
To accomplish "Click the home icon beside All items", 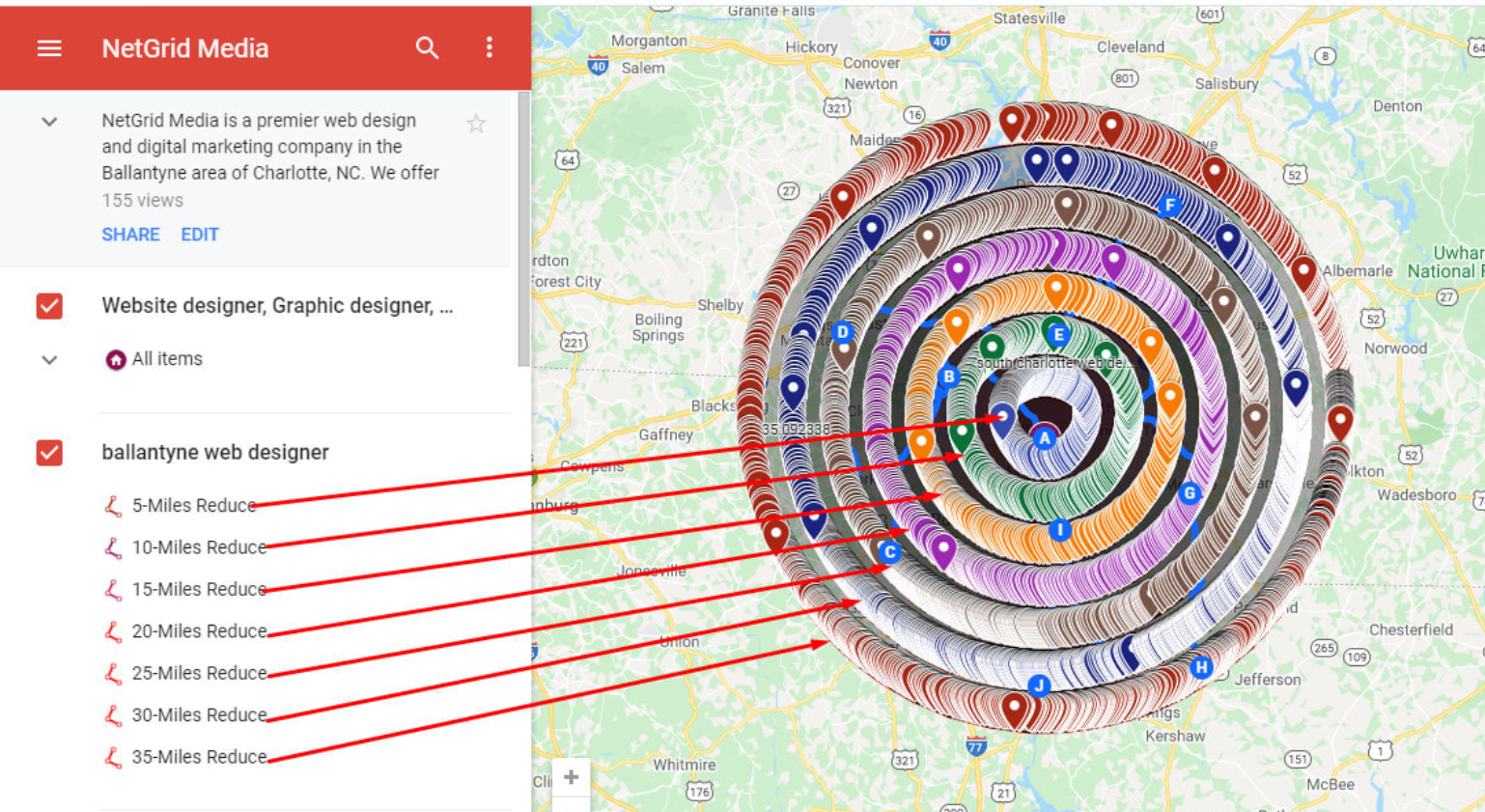I will click(x=116, y=360).
